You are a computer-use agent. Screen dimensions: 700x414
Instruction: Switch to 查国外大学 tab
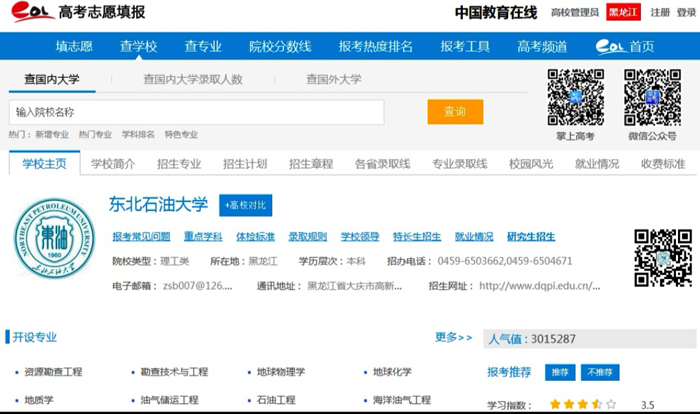(334, 79)
